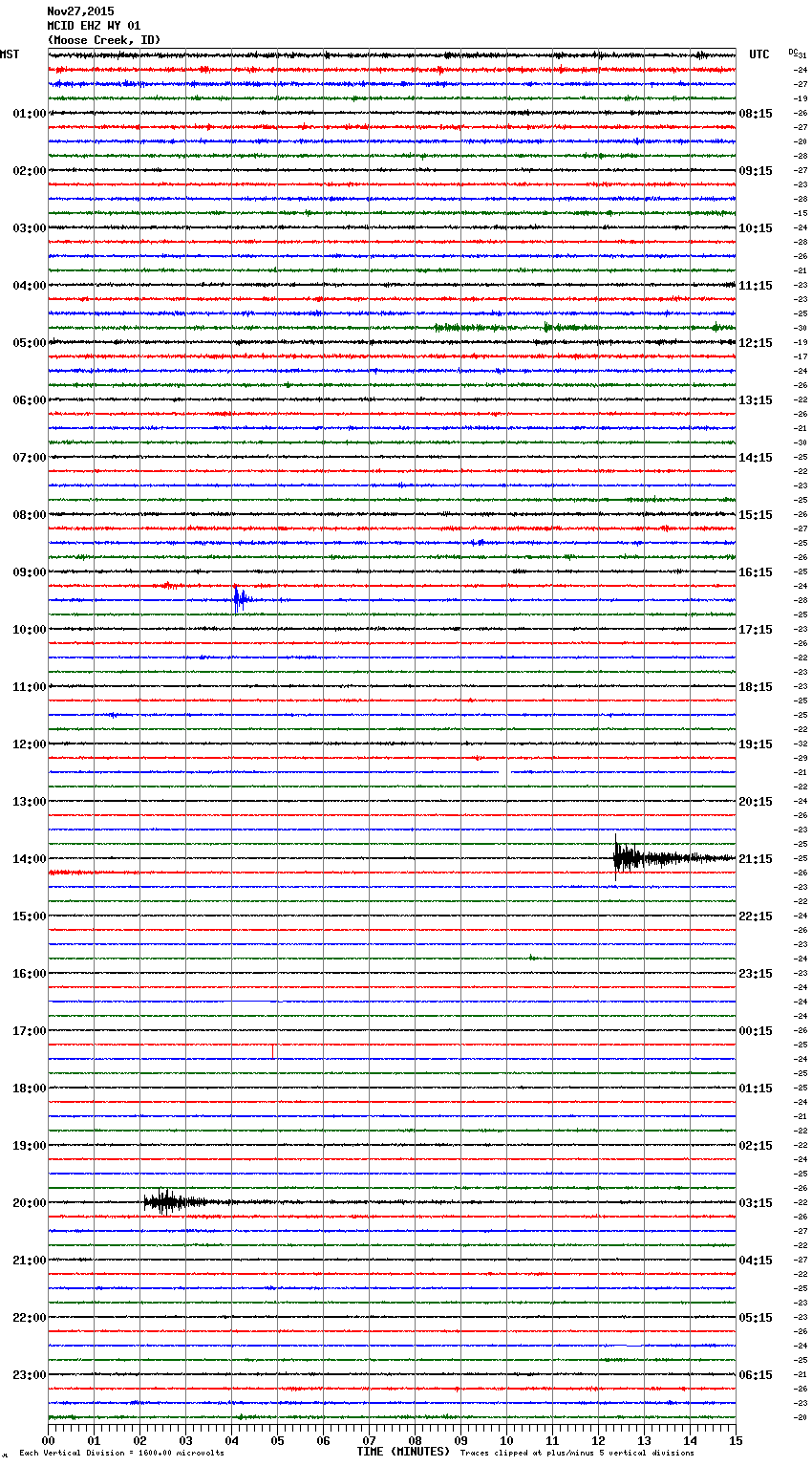Click the gap in the blue trace after 12:00 MST
The image size is (812, 1466).
click(x=504, y=771)
